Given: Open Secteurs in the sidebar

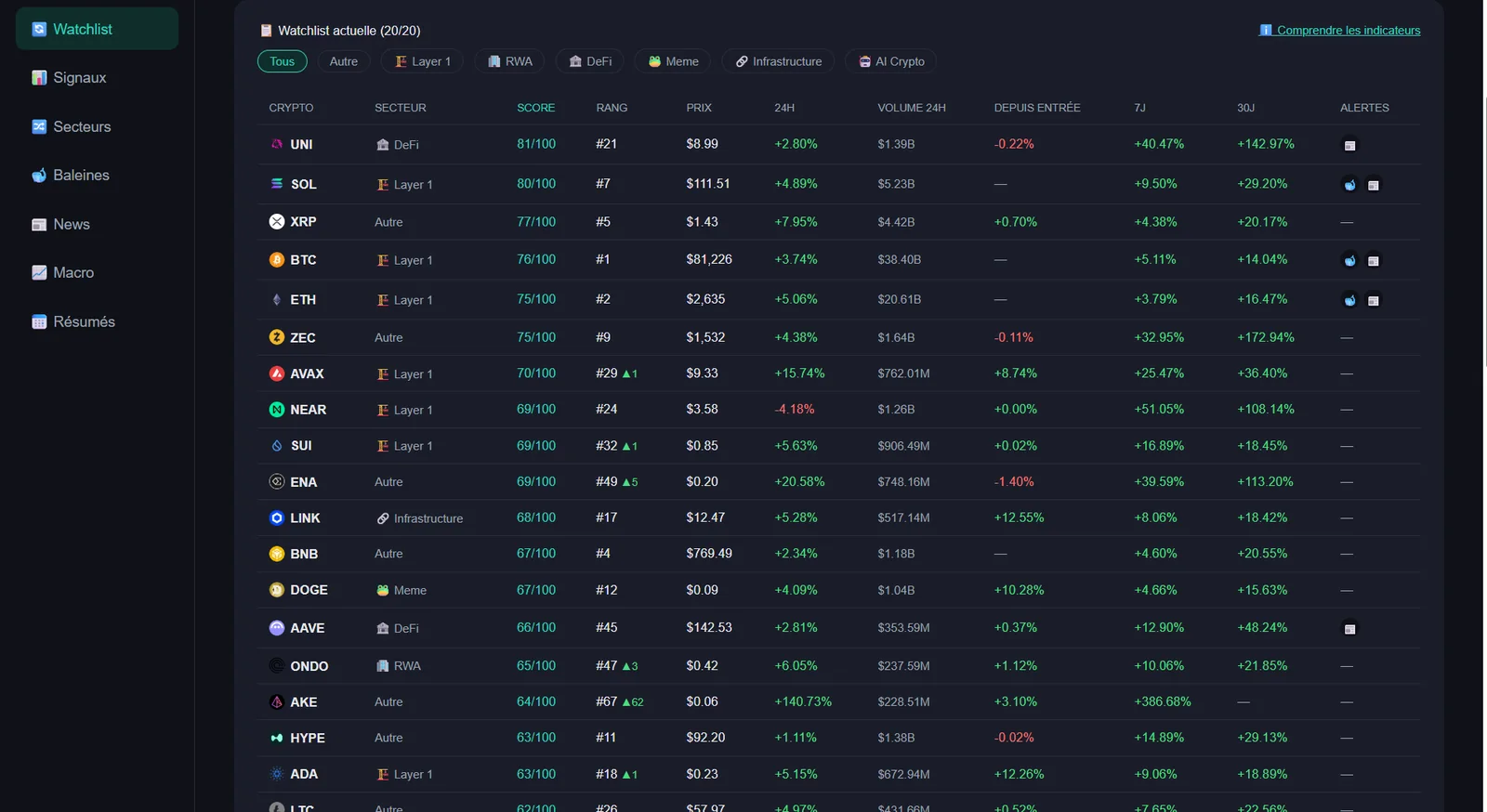Looking at the screenshot, I should pyautogui.click(x=97, y=126).
